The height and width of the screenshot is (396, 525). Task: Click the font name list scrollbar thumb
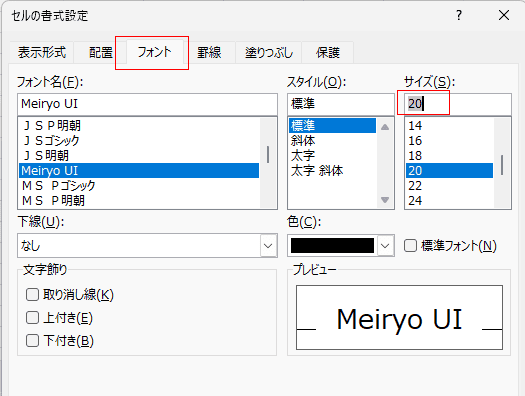pos(268,154)
